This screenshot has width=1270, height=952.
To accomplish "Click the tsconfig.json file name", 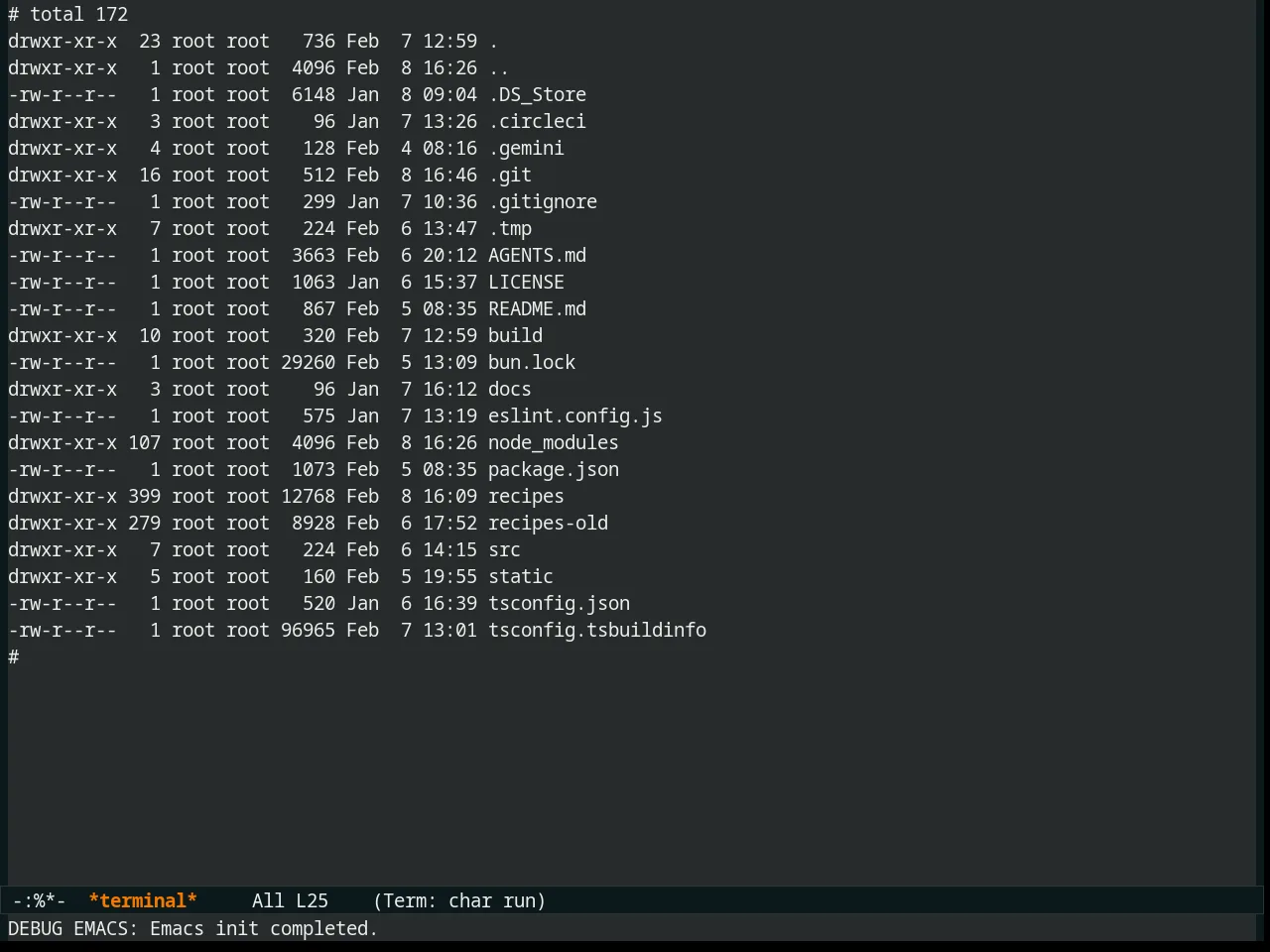I will point(559,604).
